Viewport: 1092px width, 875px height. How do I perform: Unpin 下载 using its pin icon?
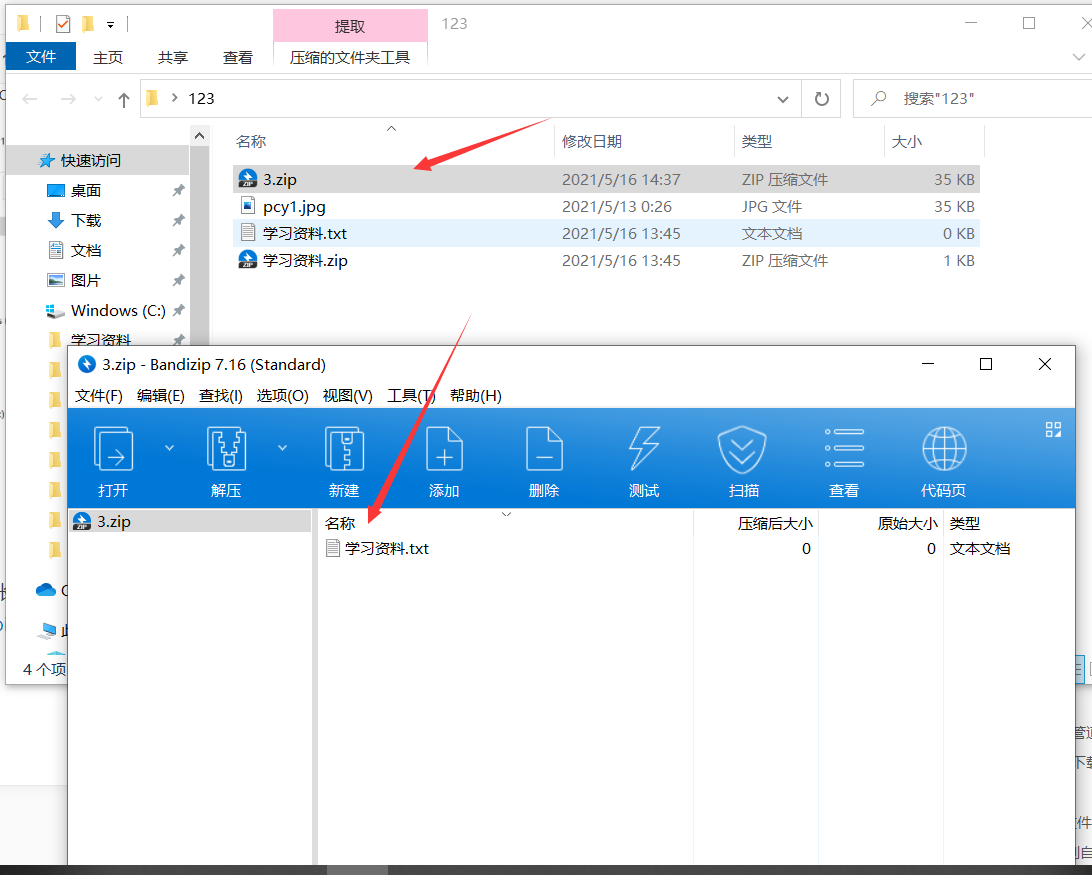(x=178, y=220)
